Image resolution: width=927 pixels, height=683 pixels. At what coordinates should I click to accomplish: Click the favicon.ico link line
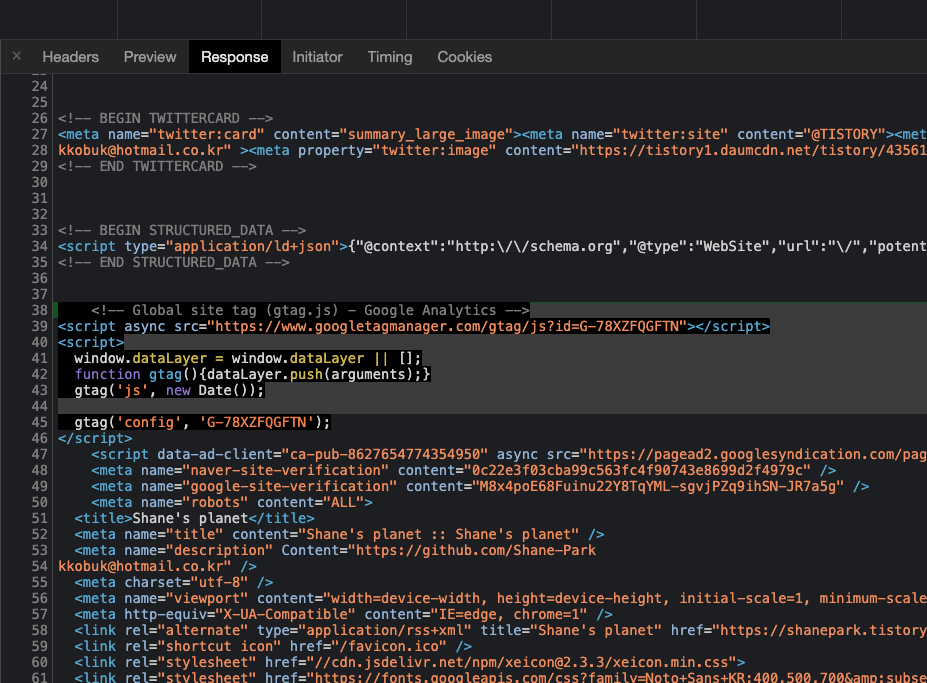273,646
